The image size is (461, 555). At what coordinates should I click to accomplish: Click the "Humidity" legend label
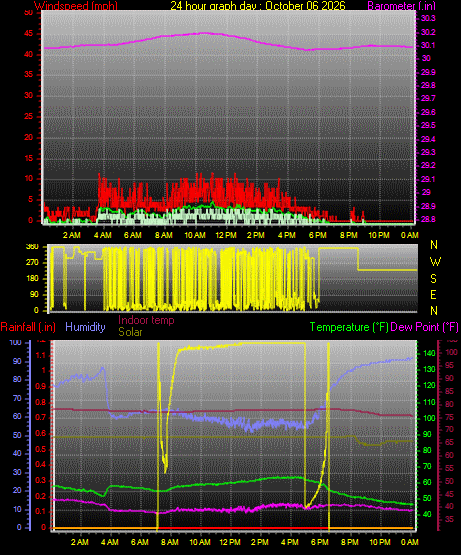pos(85,327)
